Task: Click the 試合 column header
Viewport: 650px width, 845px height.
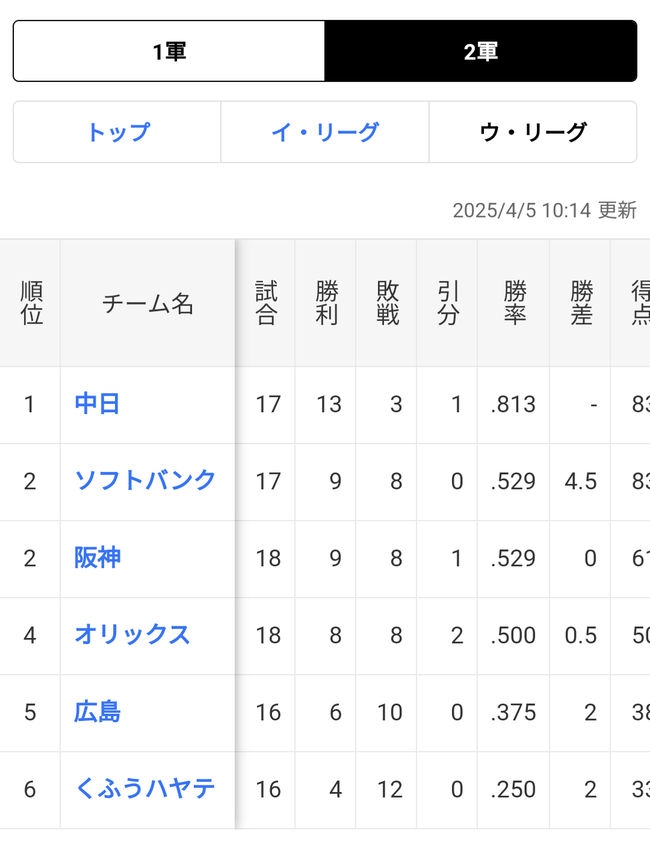Action: (265, 300)
